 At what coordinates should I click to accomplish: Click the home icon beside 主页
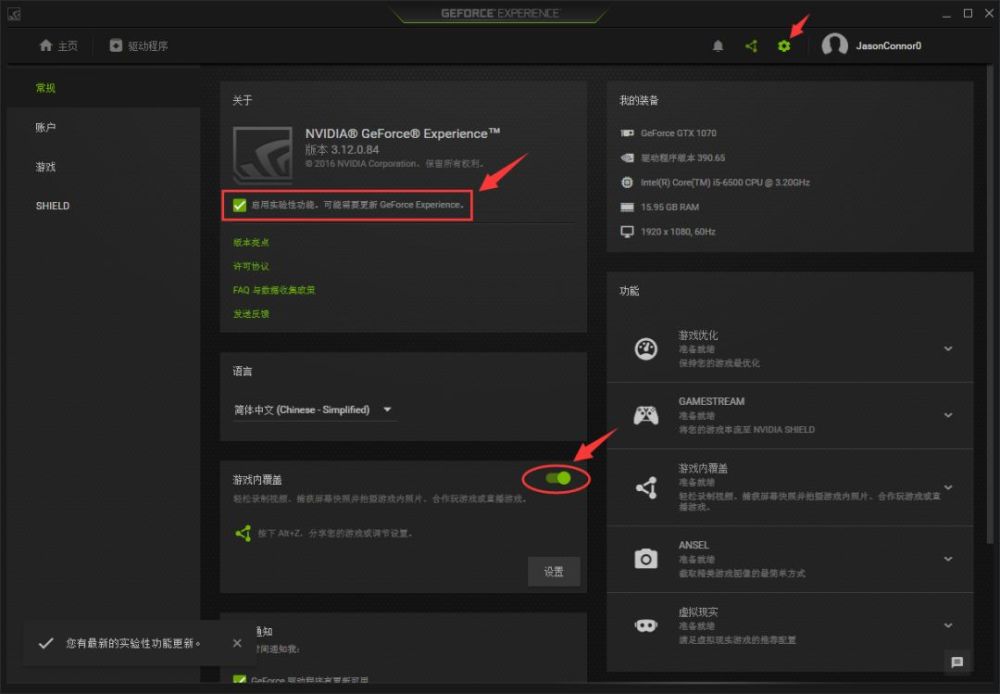pyautogui.click(x=45, y=45)
